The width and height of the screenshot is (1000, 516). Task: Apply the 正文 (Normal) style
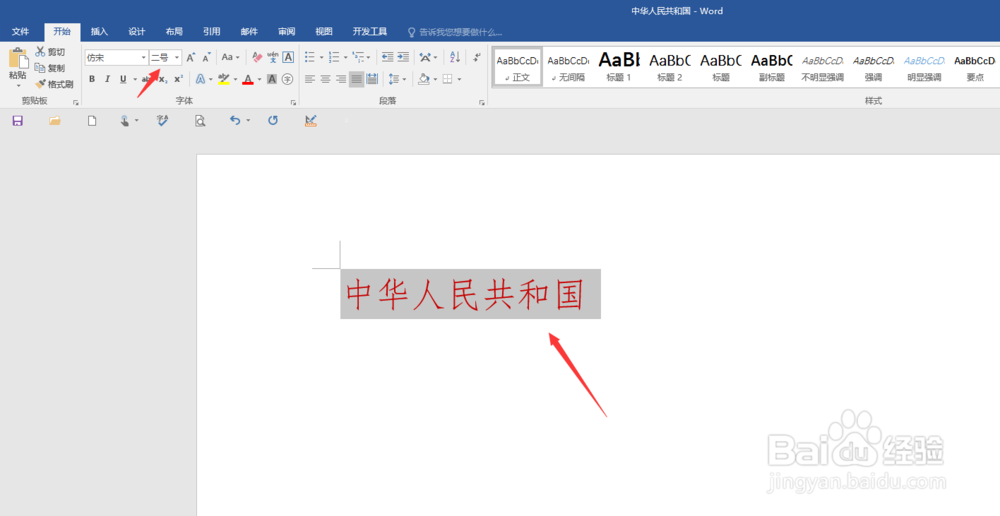point(517,68)
